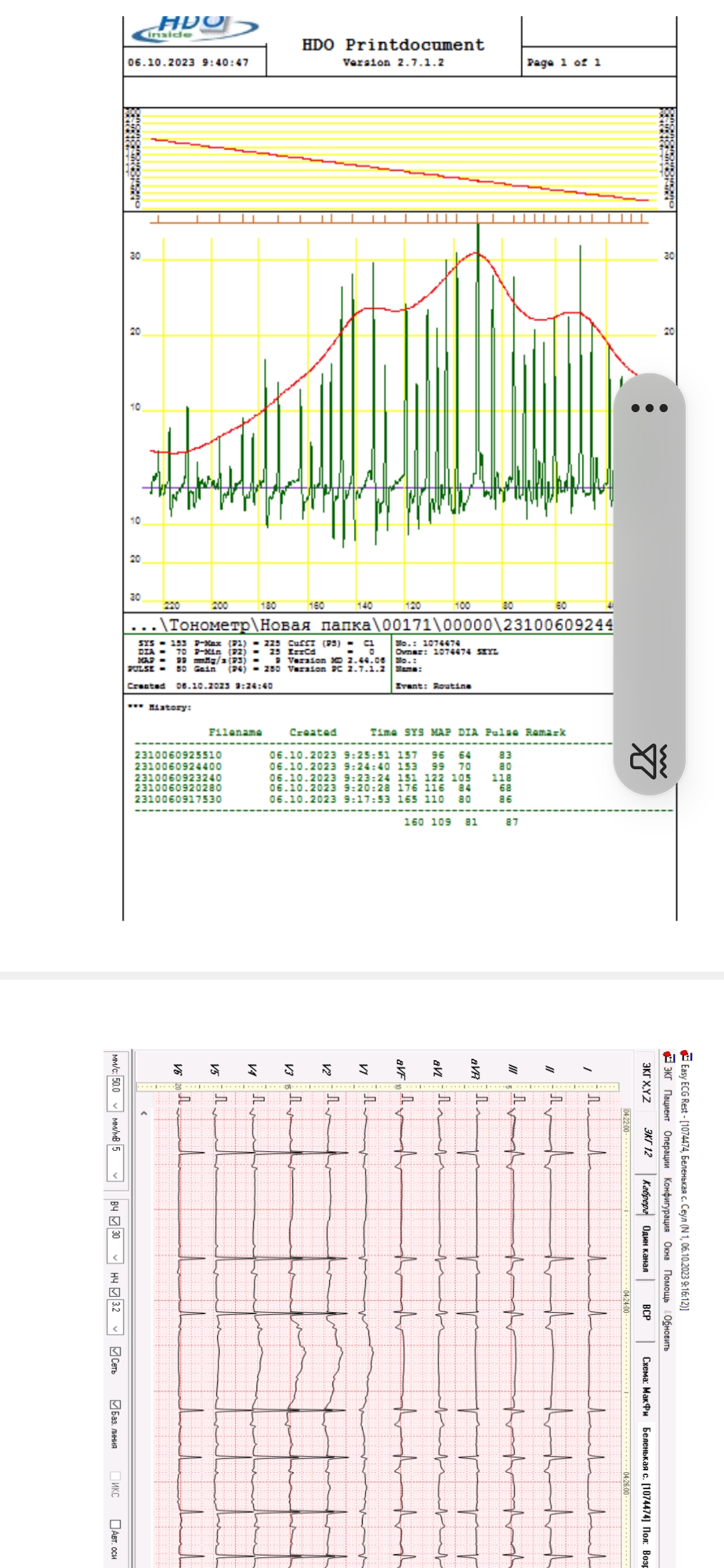Enable the Авт. оси checkbox

click(115, 1524)
